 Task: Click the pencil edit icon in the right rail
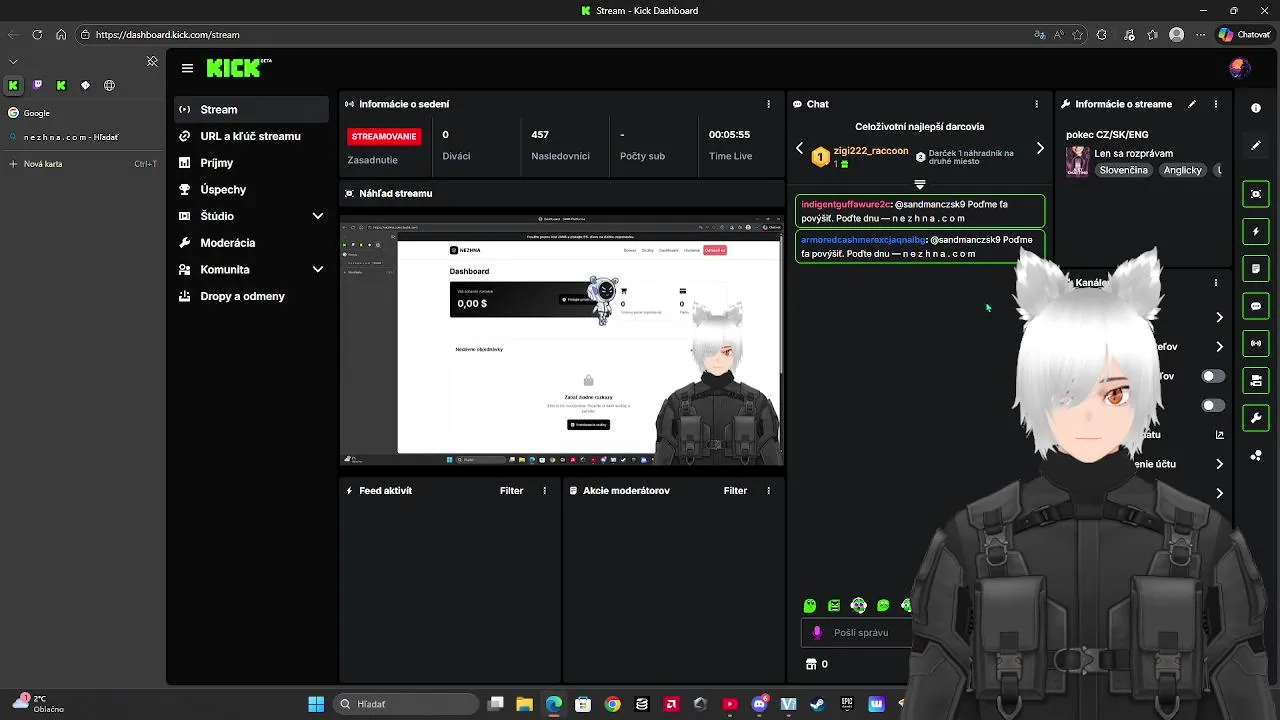pyautogui.click(x=1256, y=146)
